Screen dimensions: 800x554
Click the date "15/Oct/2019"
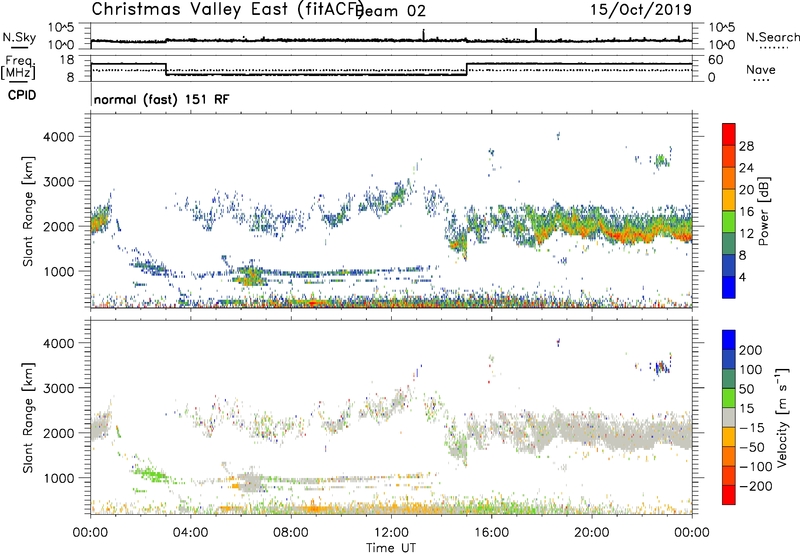641,10
